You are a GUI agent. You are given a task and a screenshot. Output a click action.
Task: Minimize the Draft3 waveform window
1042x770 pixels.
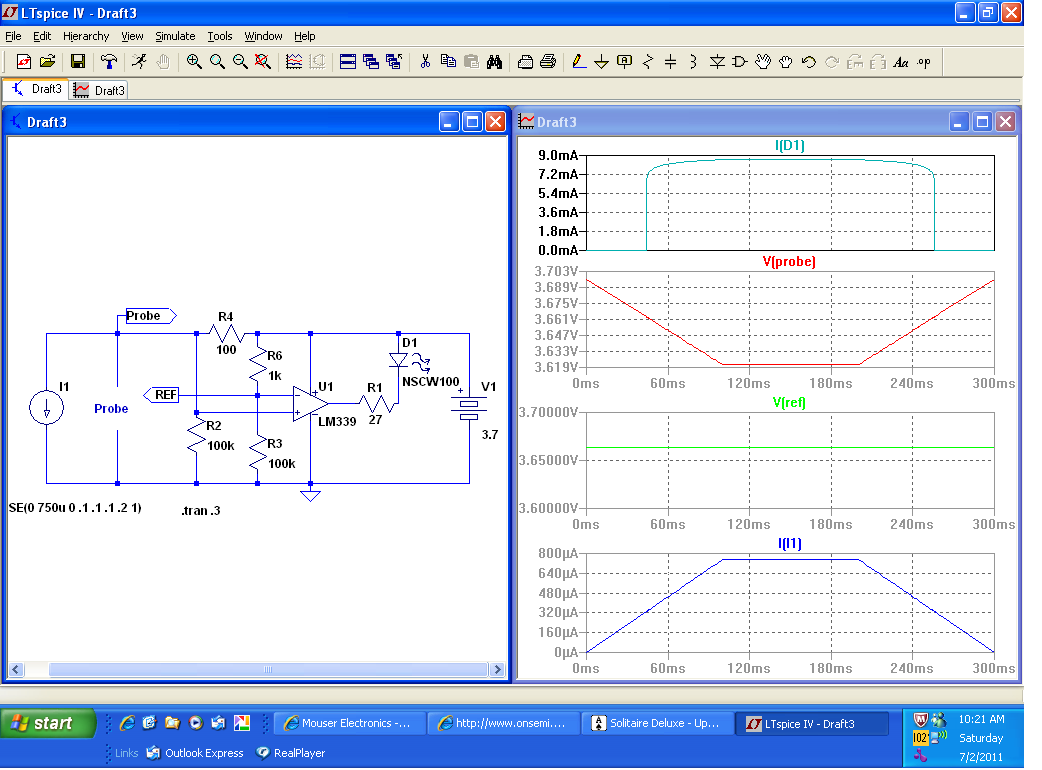(x=958, y=122)
